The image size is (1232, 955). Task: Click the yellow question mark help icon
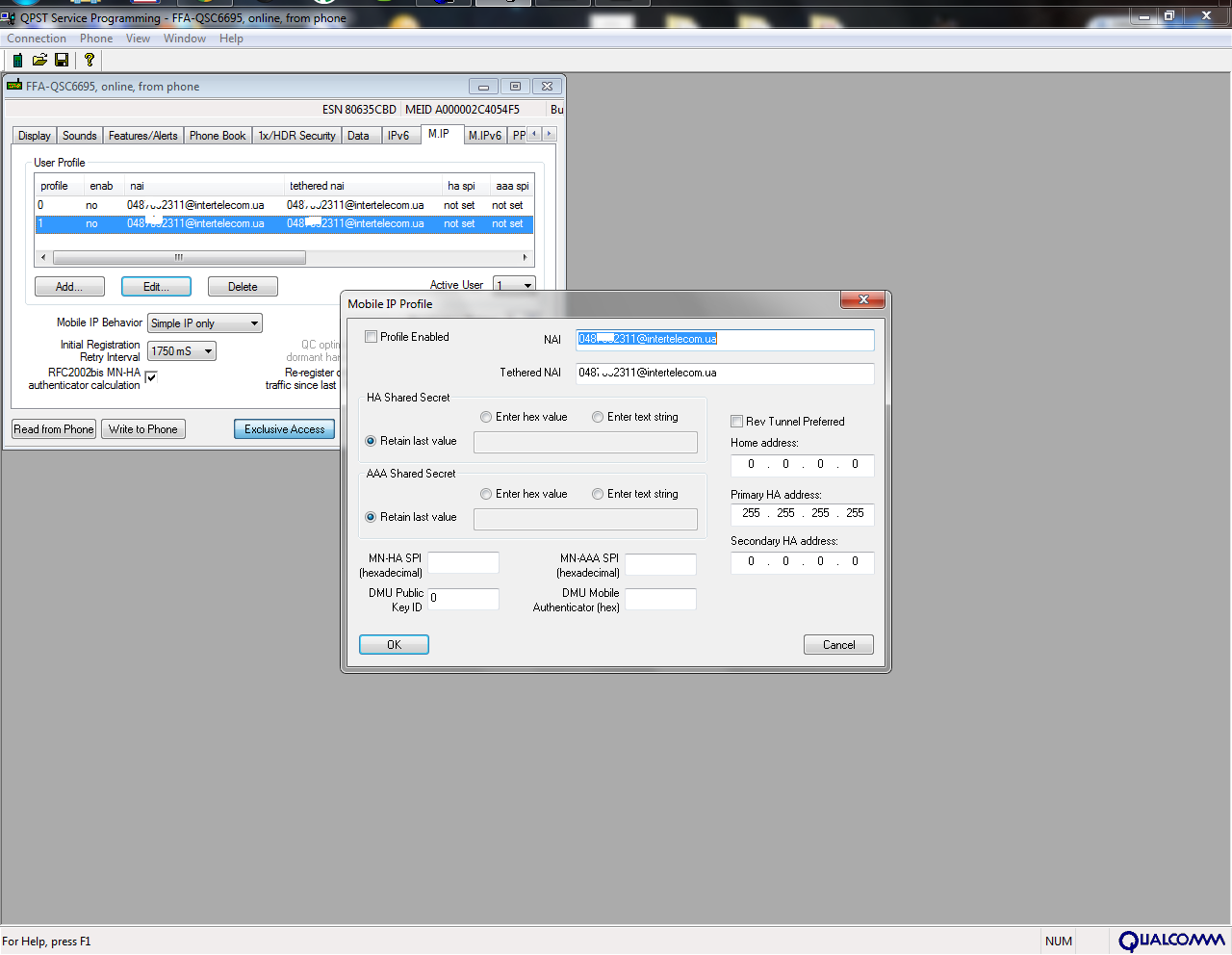(90, 60)
